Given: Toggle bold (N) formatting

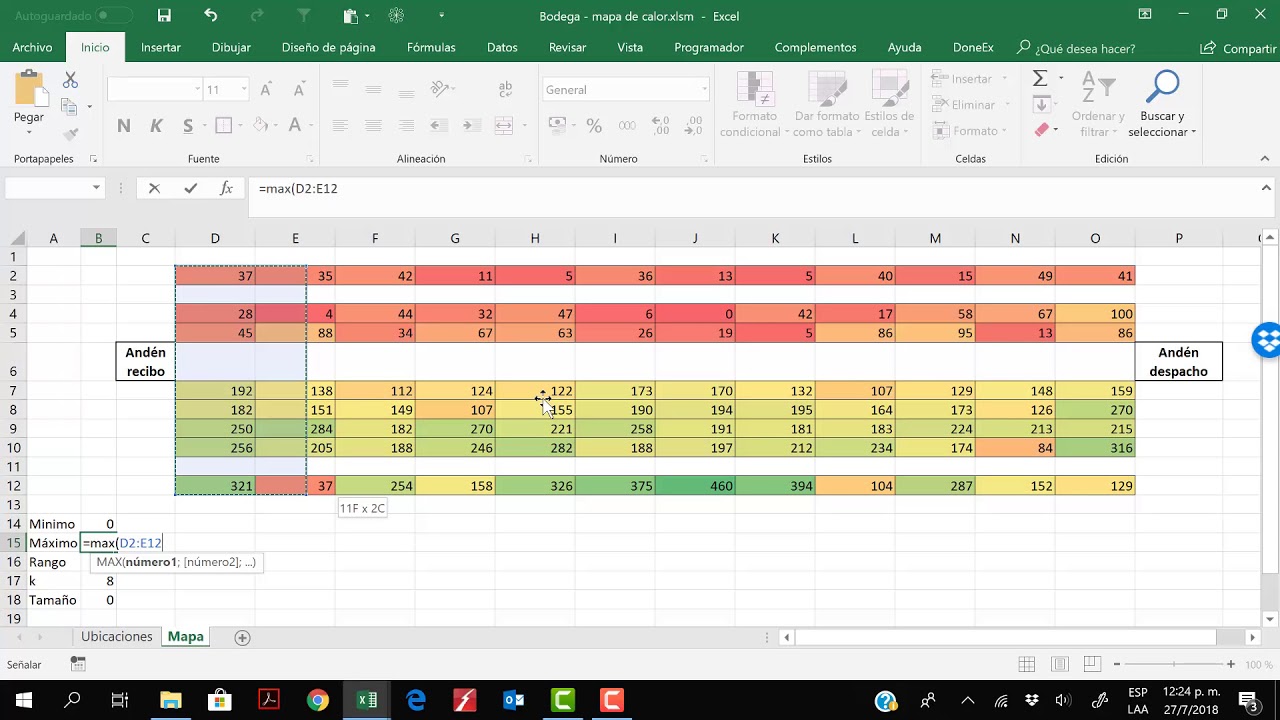Looking at the screenshot, I should coord(124,125).
